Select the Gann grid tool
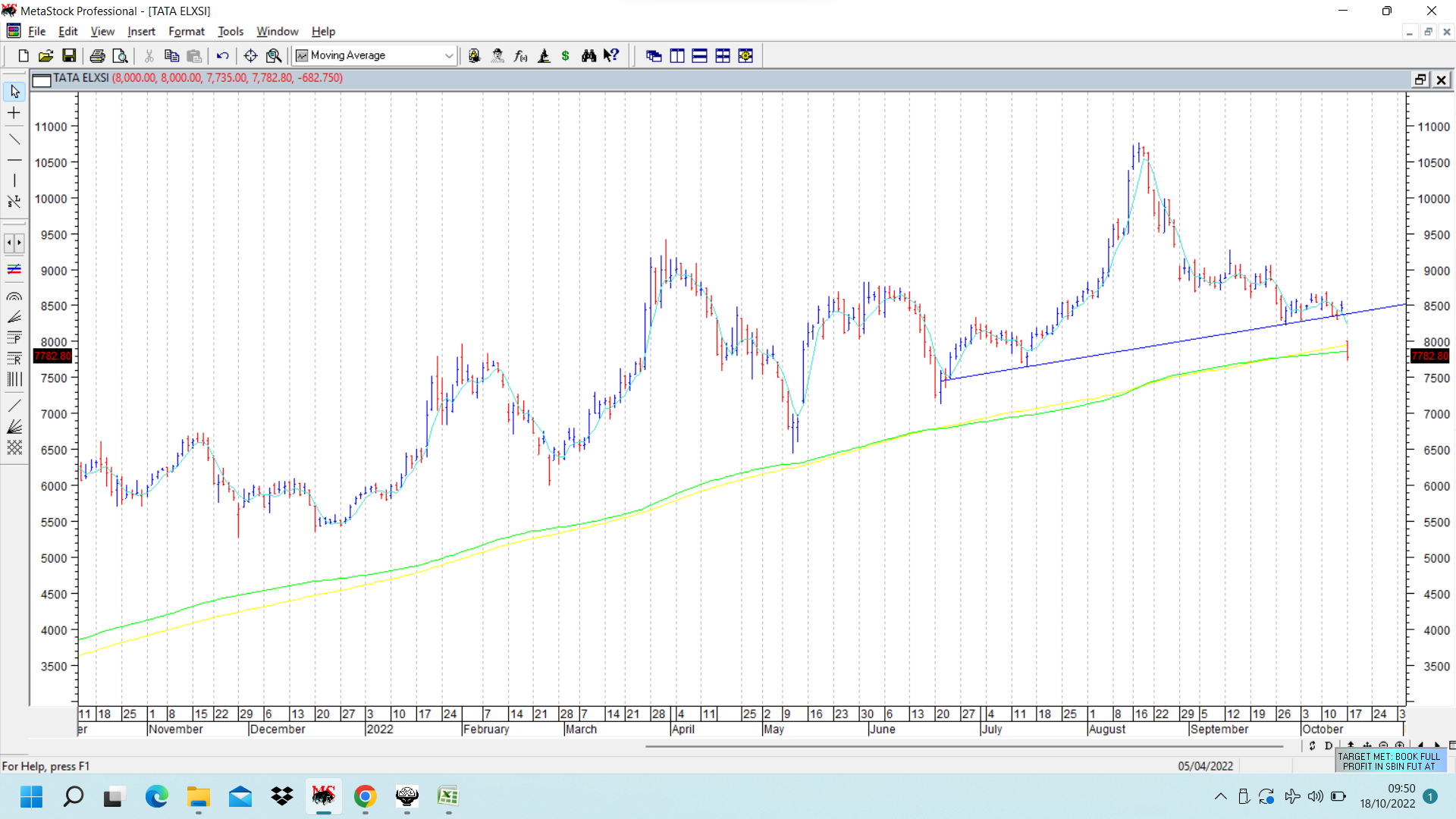 (x=14, y=447)
